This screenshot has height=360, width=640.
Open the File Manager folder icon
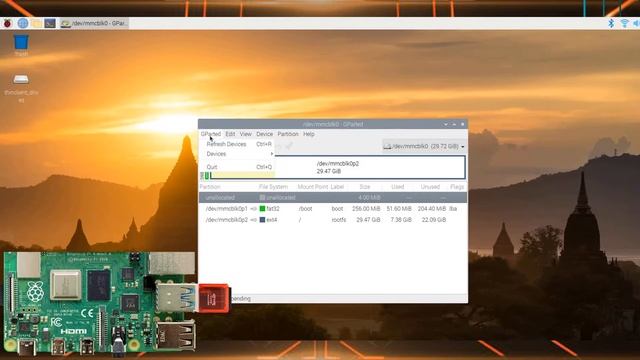pyautogui.click(x=37, y=23)
